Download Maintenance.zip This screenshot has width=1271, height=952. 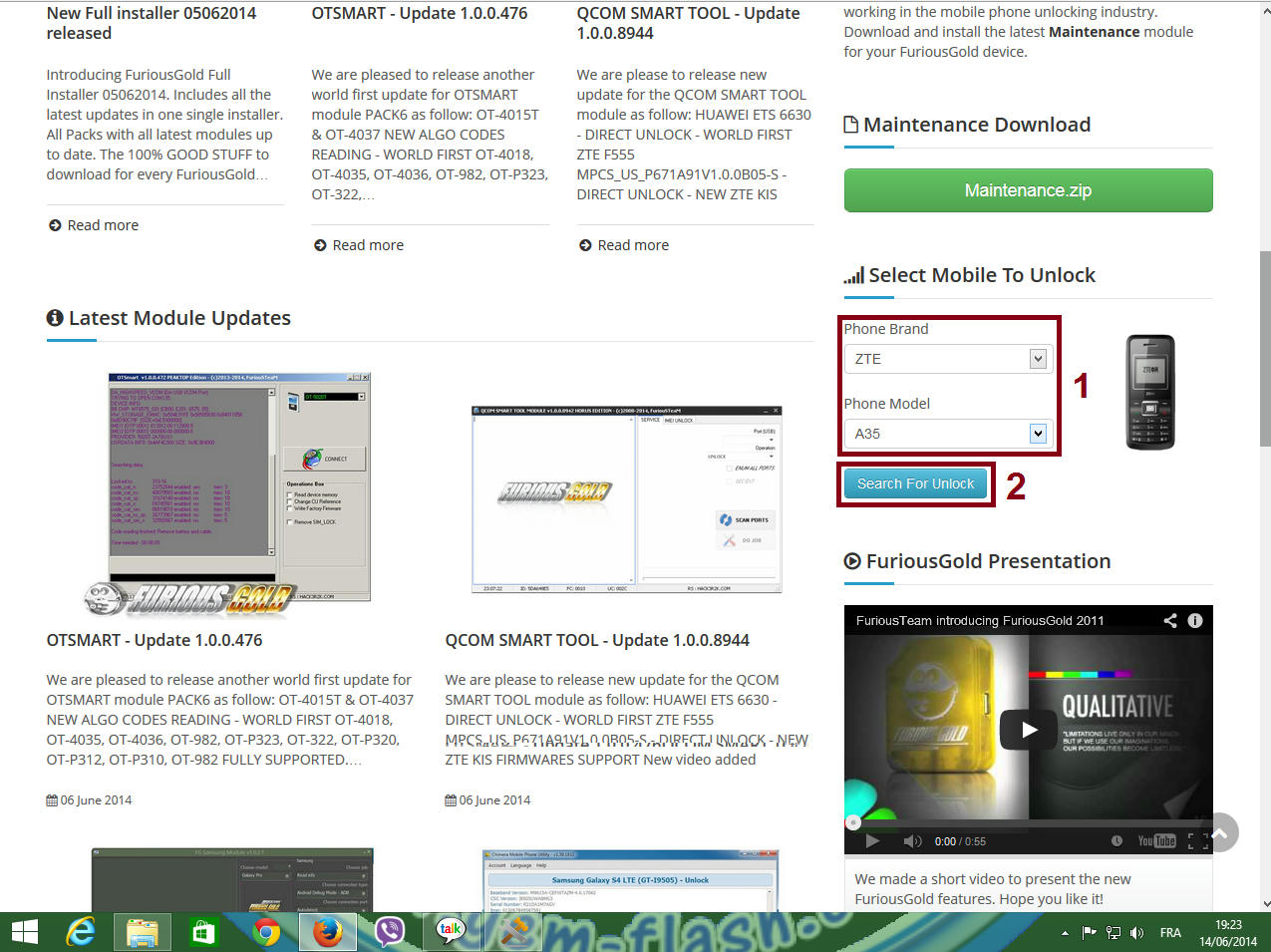point(1028,190)
